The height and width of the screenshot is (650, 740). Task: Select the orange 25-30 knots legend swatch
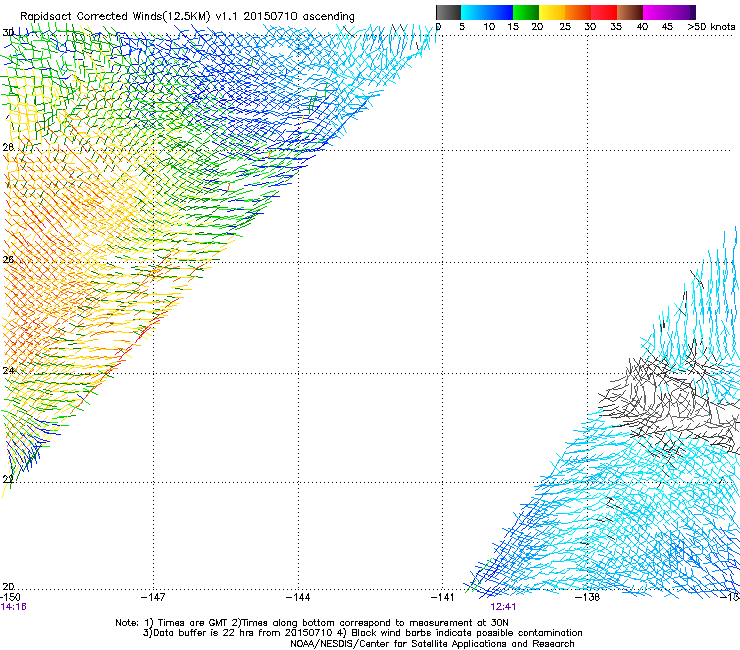coord(578,12)
